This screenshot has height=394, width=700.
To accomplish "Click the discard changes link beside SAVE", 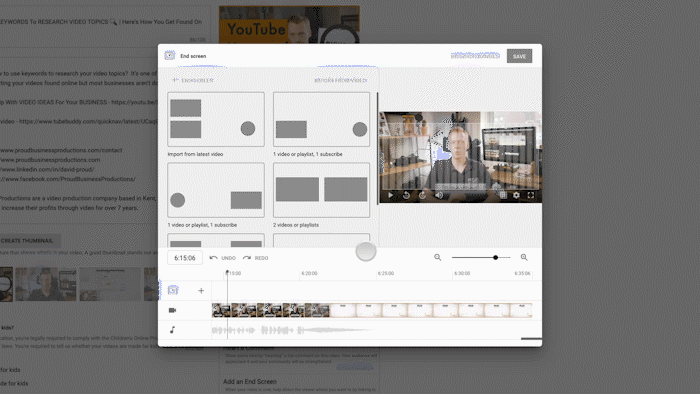I will (x=475, y=56).
